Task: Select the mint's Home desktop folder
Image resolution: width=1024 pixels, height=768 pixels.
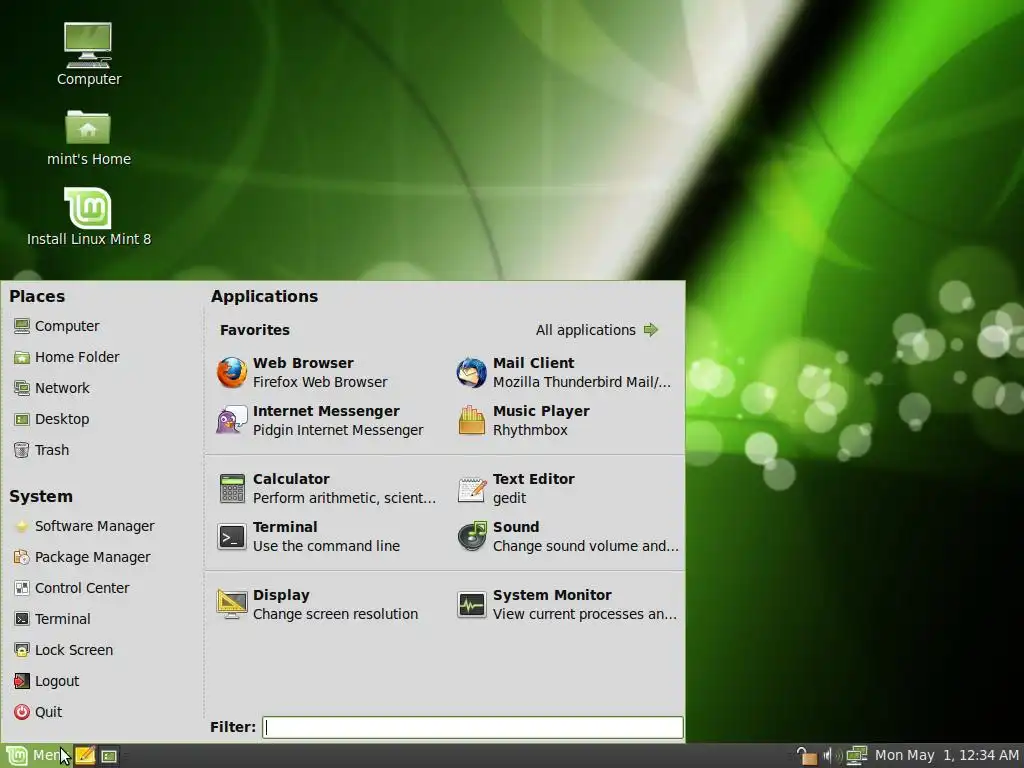Action: pyautogui.click(x=88, y=138)
